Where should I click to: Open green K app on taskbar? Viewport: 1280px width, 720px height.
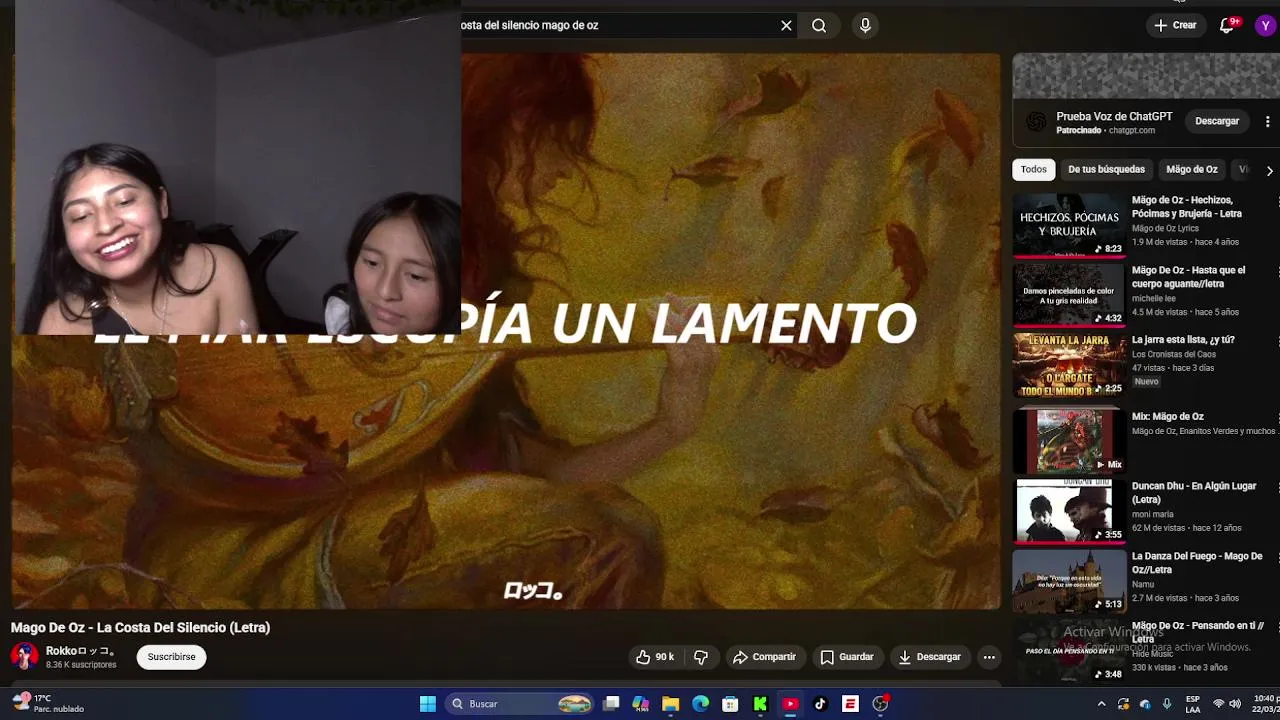tap(760, 704)
